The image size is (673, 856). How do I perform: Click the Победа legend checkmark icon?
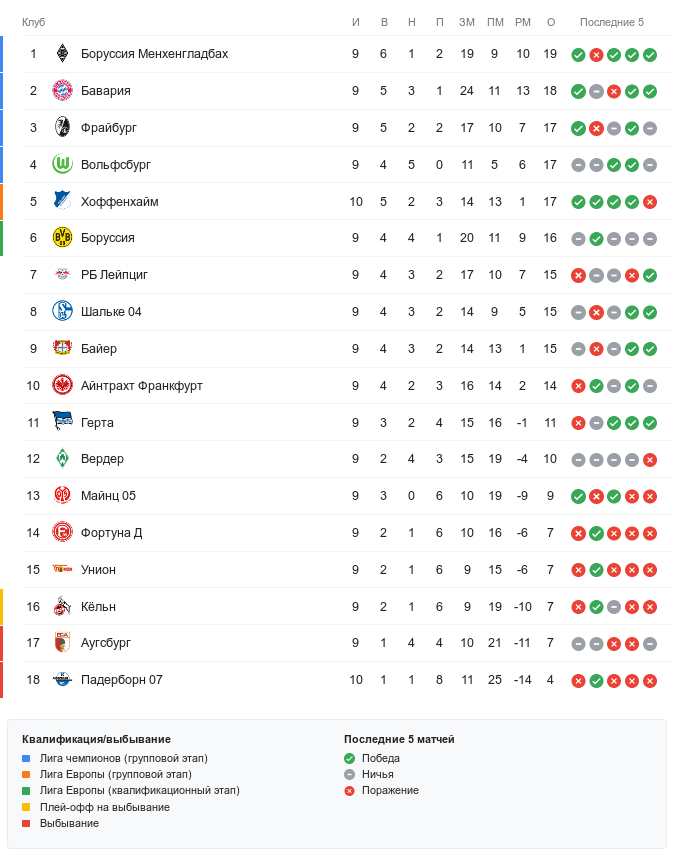[350, 758]
